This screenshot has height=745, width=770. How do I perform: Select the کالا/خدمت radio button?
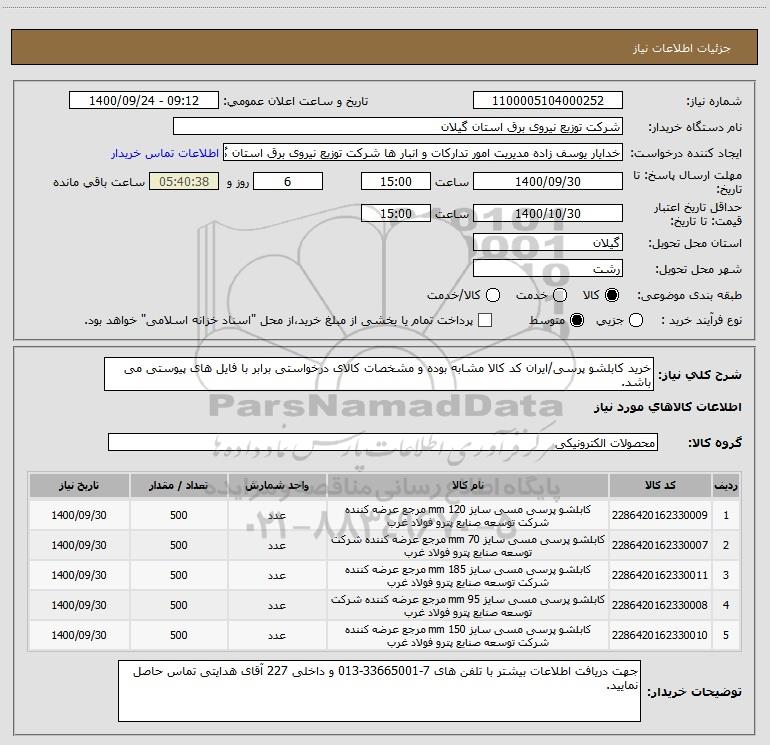click(493, 295)
